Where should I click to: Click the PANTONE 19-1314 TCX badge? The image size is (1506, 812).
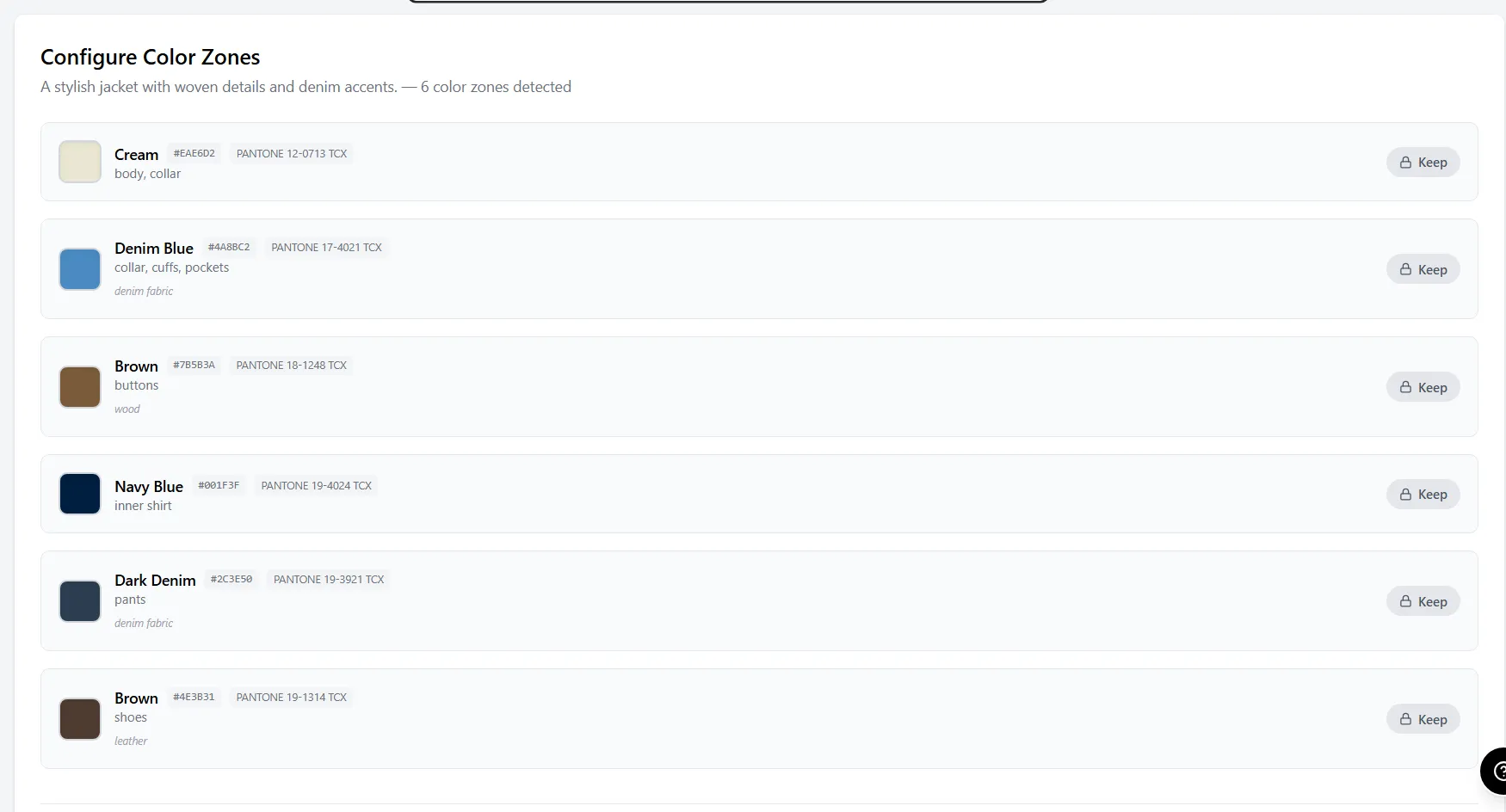click(291, 698)
